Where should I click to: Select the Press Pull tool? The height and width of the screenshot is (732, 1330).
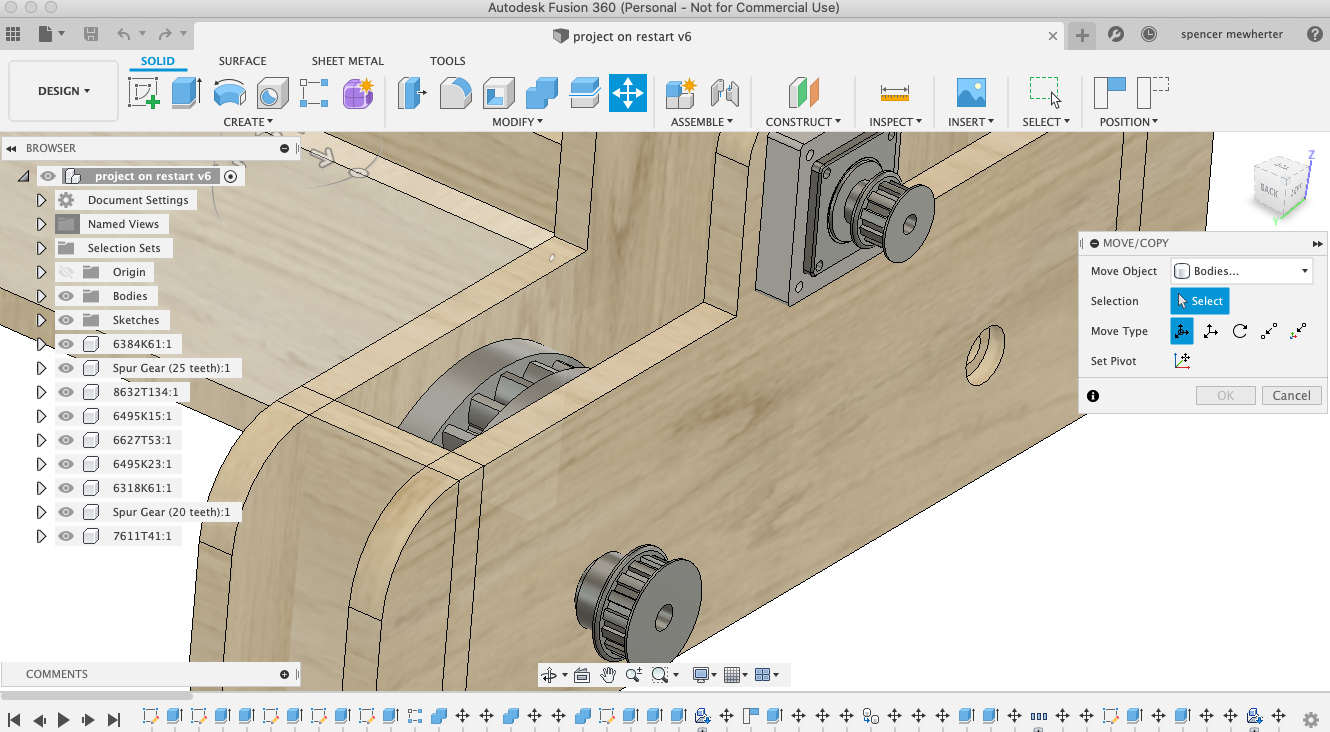coord(412,93)
